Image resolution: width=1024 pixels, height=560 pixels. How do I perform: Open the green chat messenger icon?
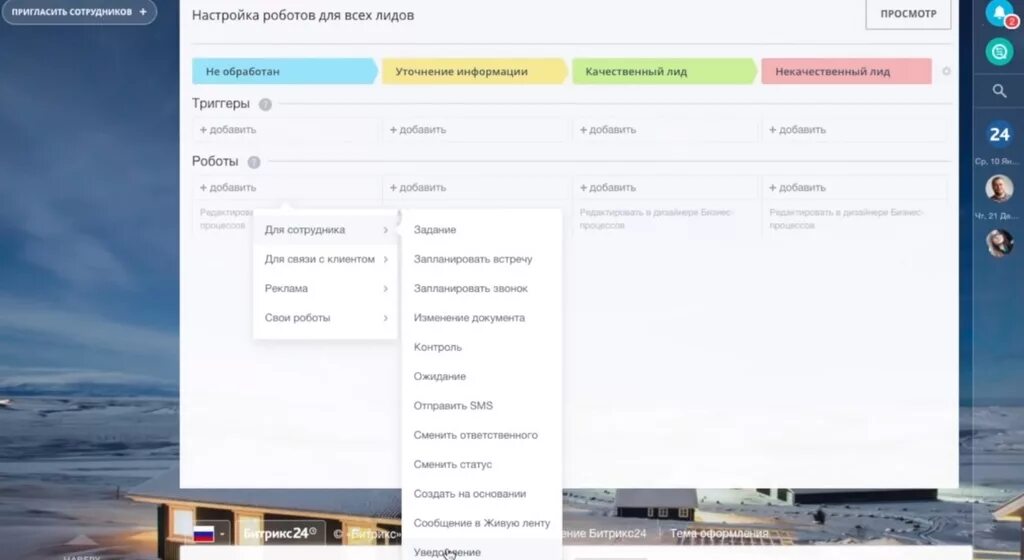[999, 51]
